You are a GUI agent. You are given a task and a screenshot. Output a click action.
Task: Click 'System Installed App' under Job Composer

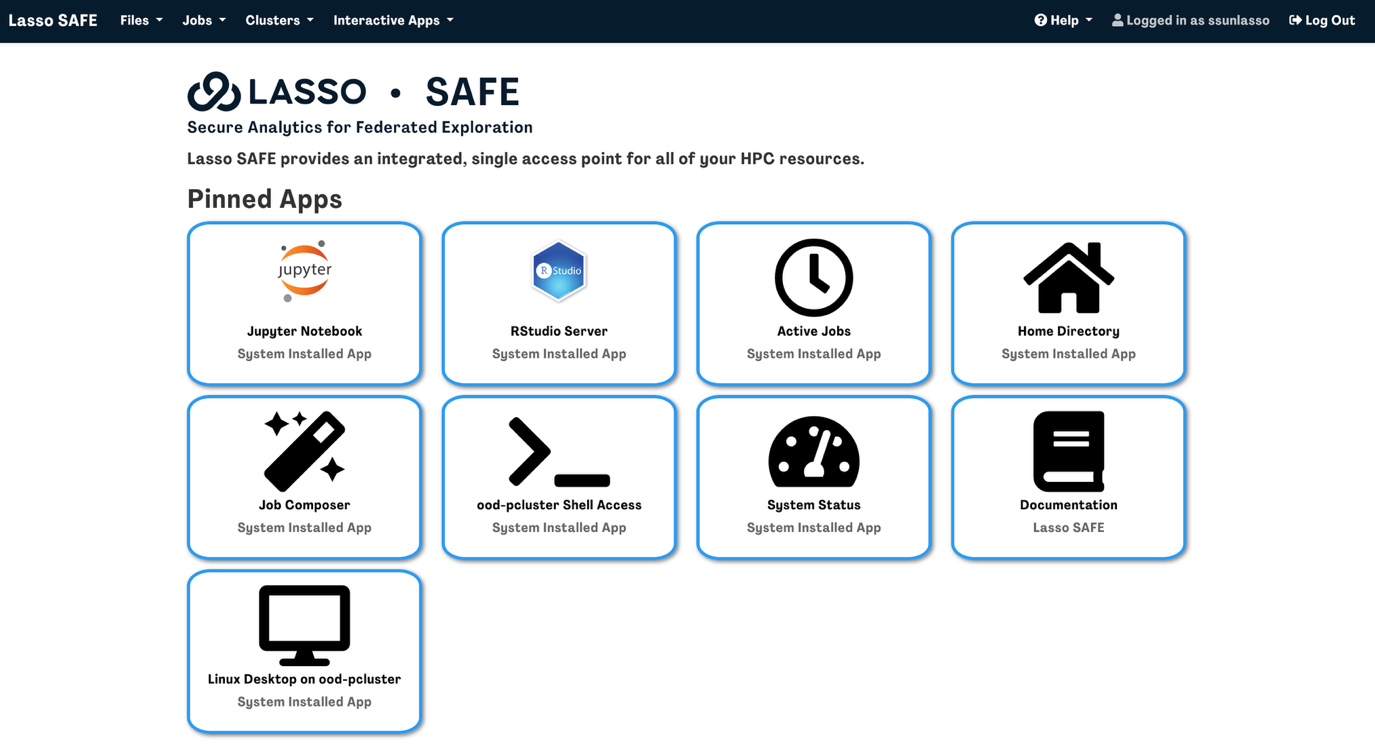pyautogui.click(x=304, y=528)
